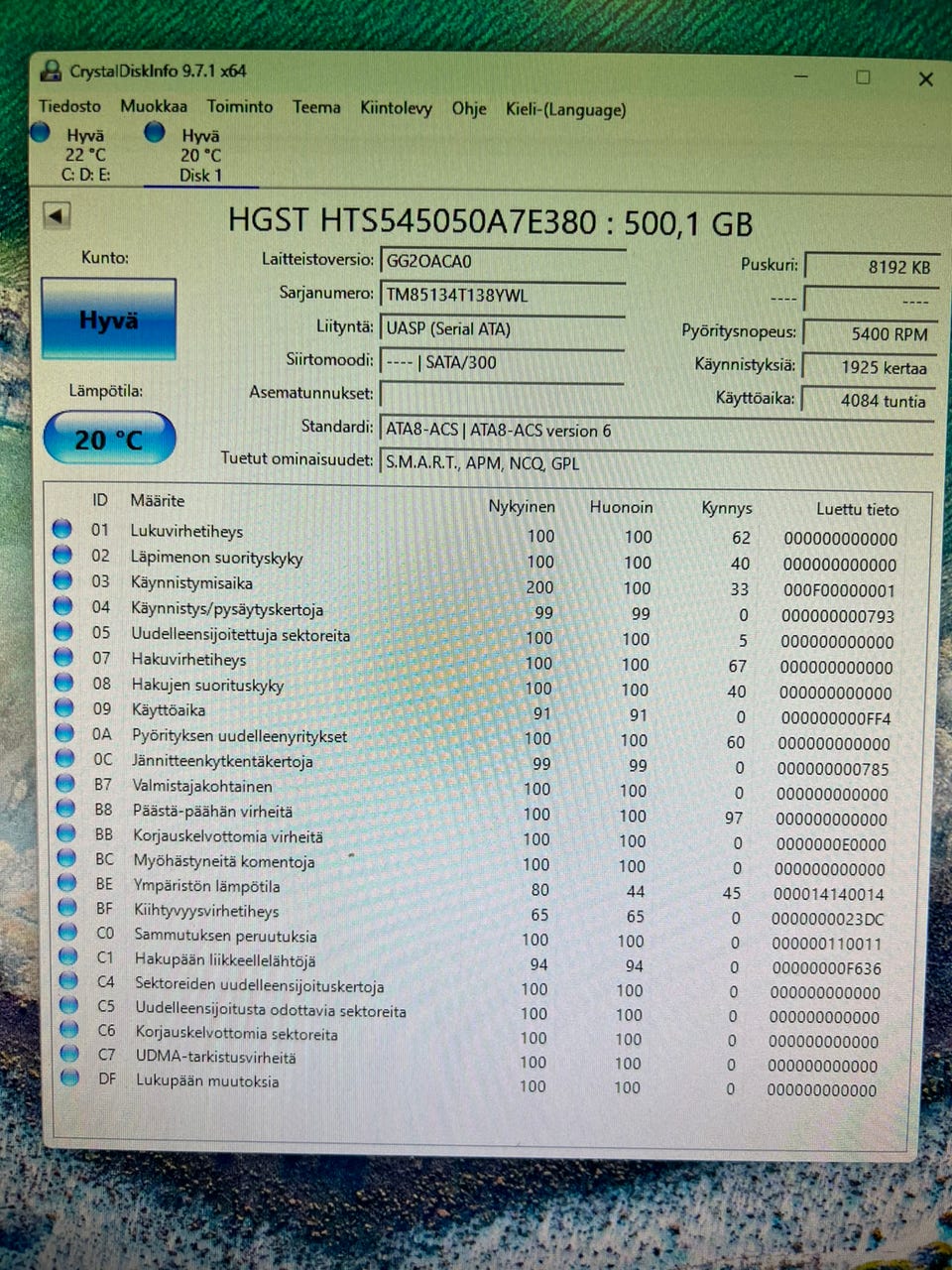The image size is (952, 1270).
Task: Open the Ohje menu
Action: coord(469,108)
